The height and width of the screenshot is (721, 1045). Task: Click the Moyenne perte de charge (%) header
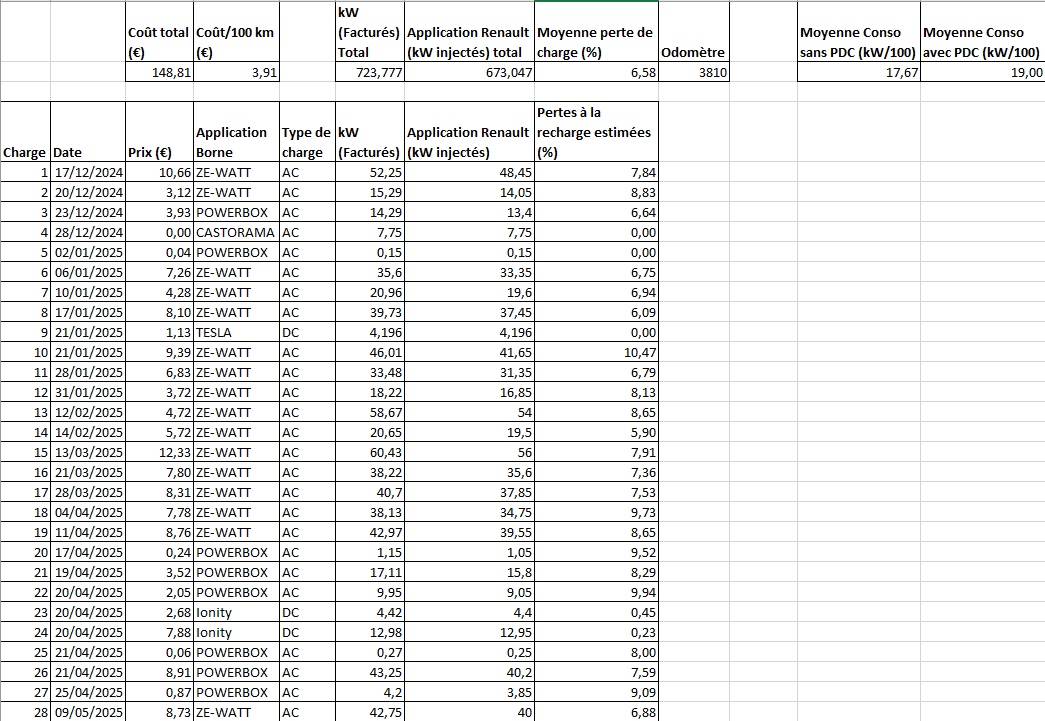pos(596,32)
